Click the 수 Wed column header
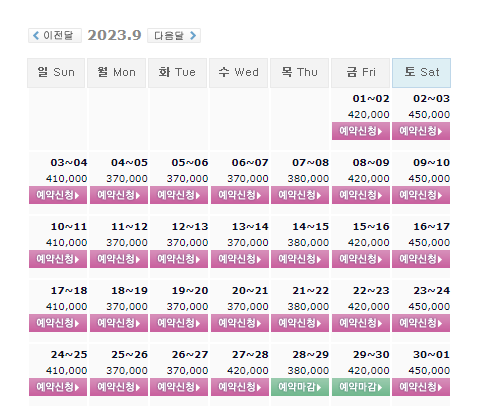The image size is (478, 418). (x=238, y=73)
